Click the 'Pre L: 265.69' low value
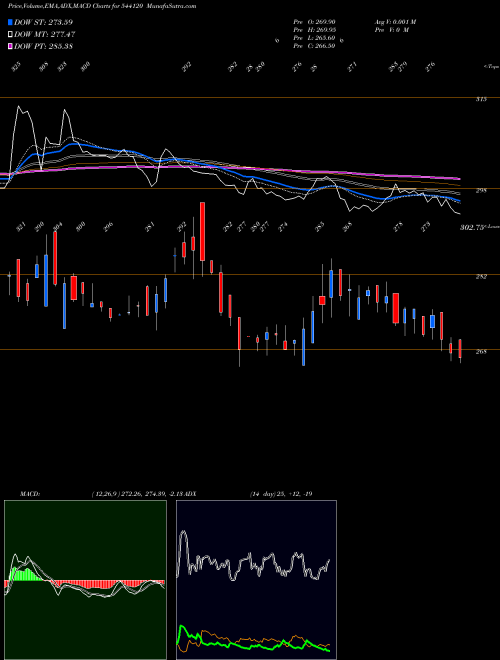The image size is (500, 660). [314, 38]
